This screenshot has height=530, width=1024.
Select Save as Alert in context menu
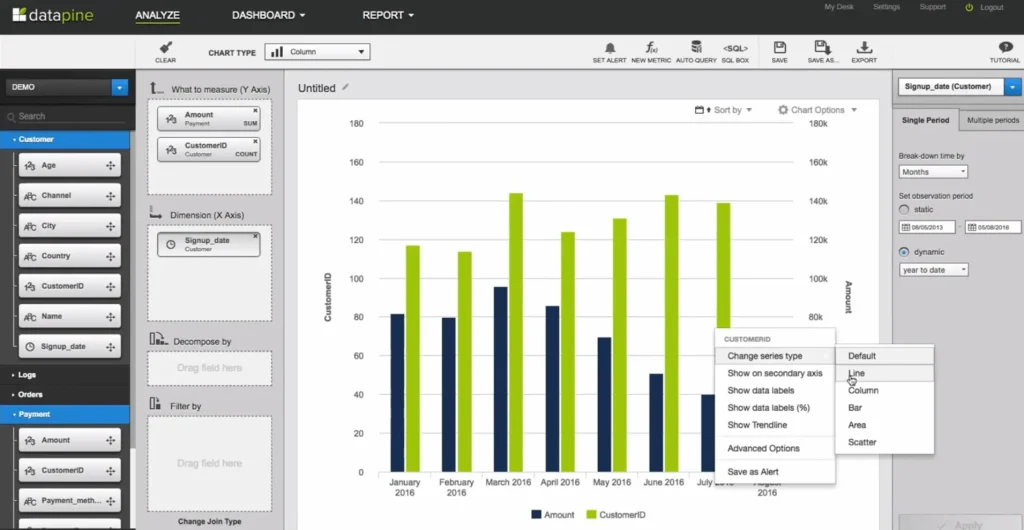pos(775,471)
